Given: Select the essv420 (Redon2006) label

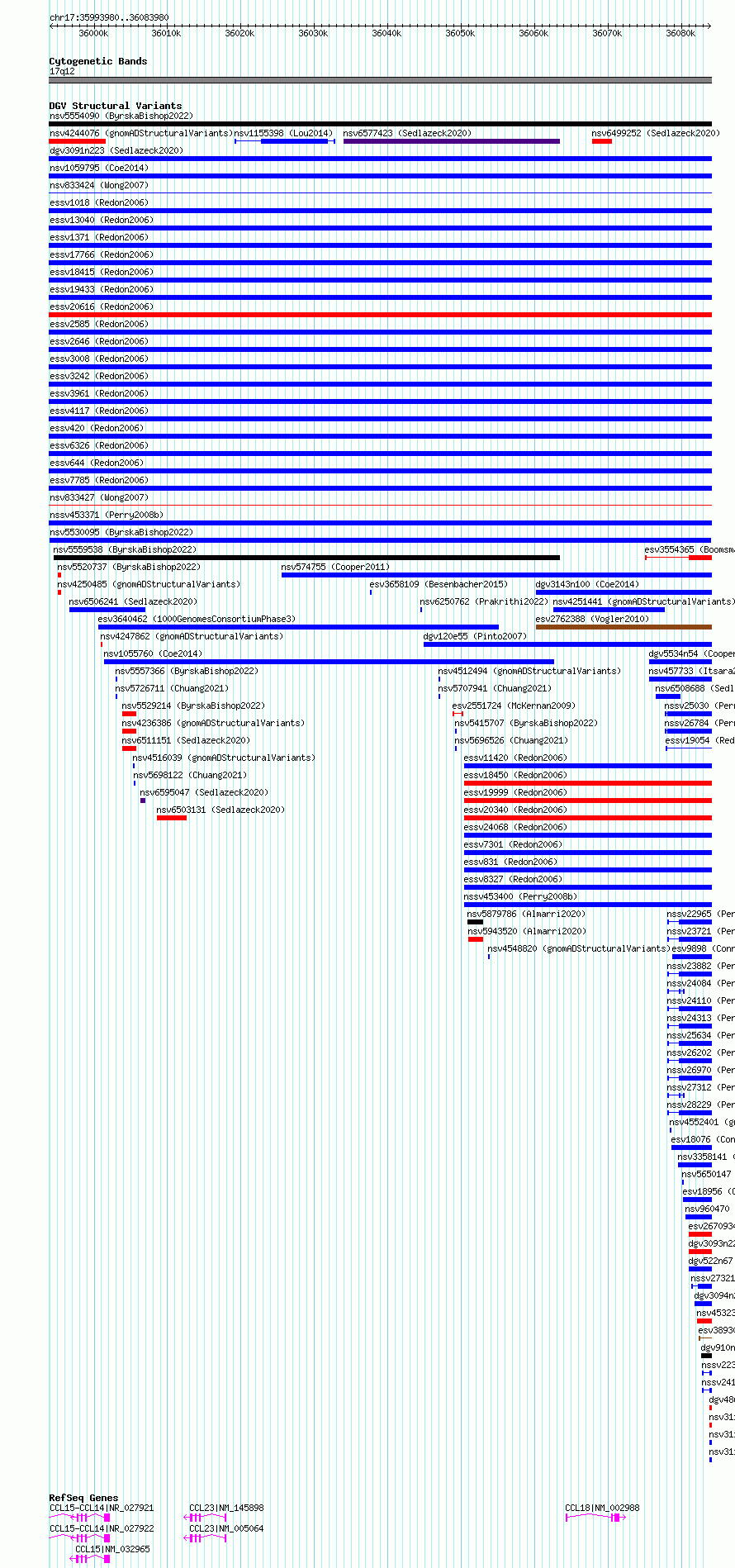Looking at the screenshot, I should coord(96,429).
